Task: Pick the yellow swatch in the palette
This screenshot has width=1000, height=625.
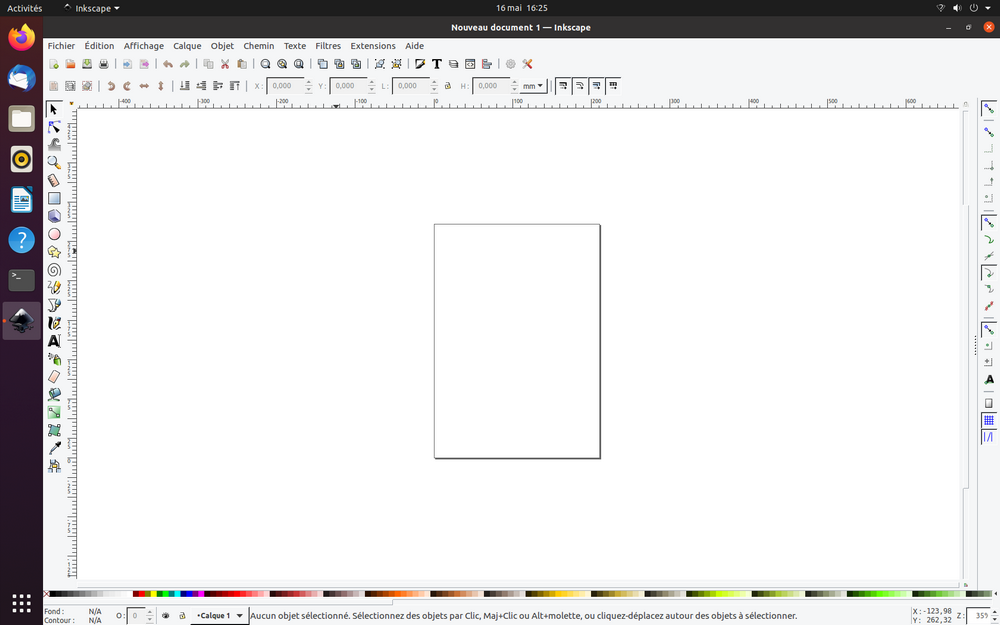Action: click(154, 594)
